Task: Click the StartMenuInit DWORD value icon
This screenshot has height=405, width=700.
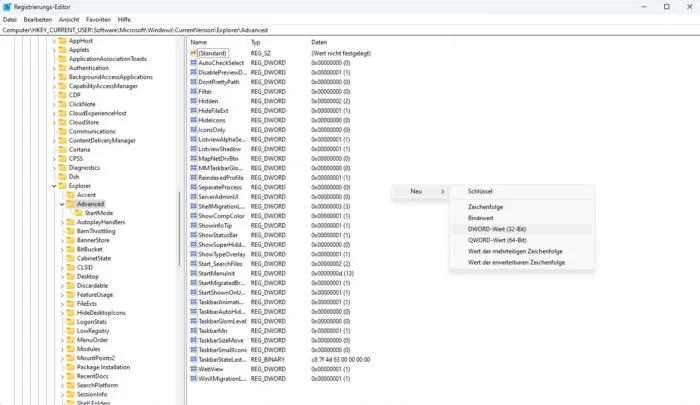Action: point(193,273)
